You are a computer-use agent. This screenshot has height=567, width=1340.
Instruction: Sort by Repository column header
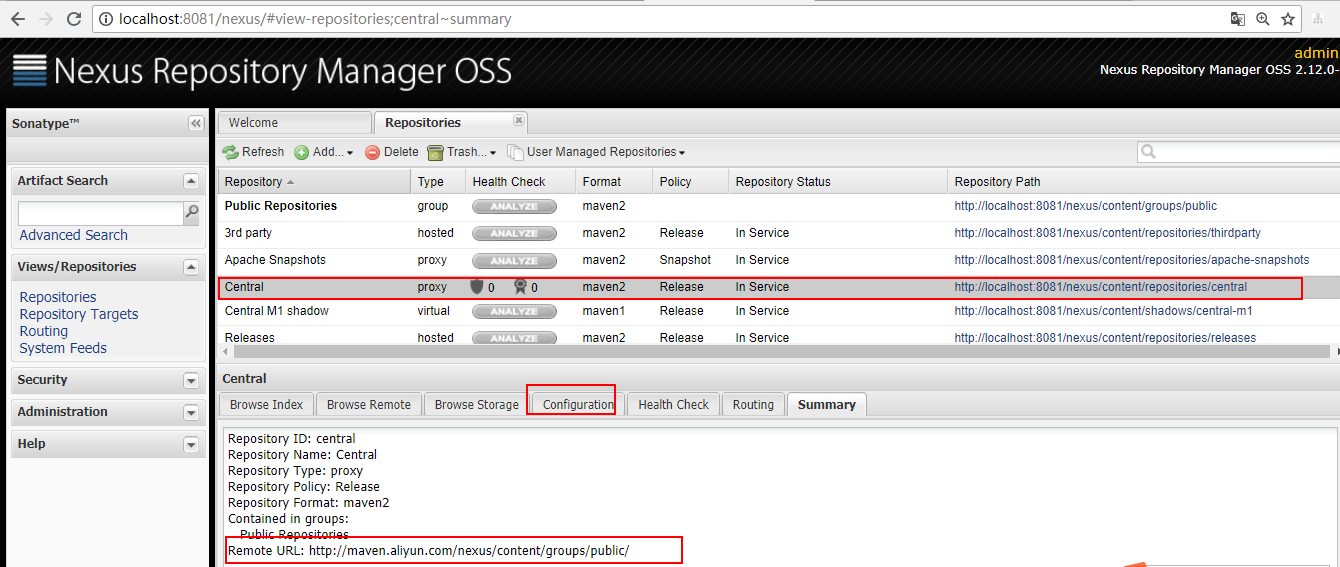click(314, 182)
